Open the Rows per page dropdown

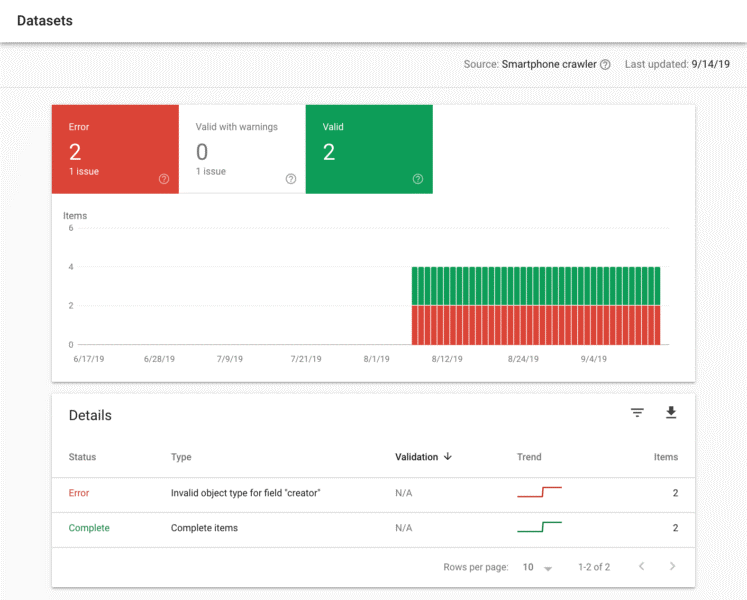coord(537,568)
